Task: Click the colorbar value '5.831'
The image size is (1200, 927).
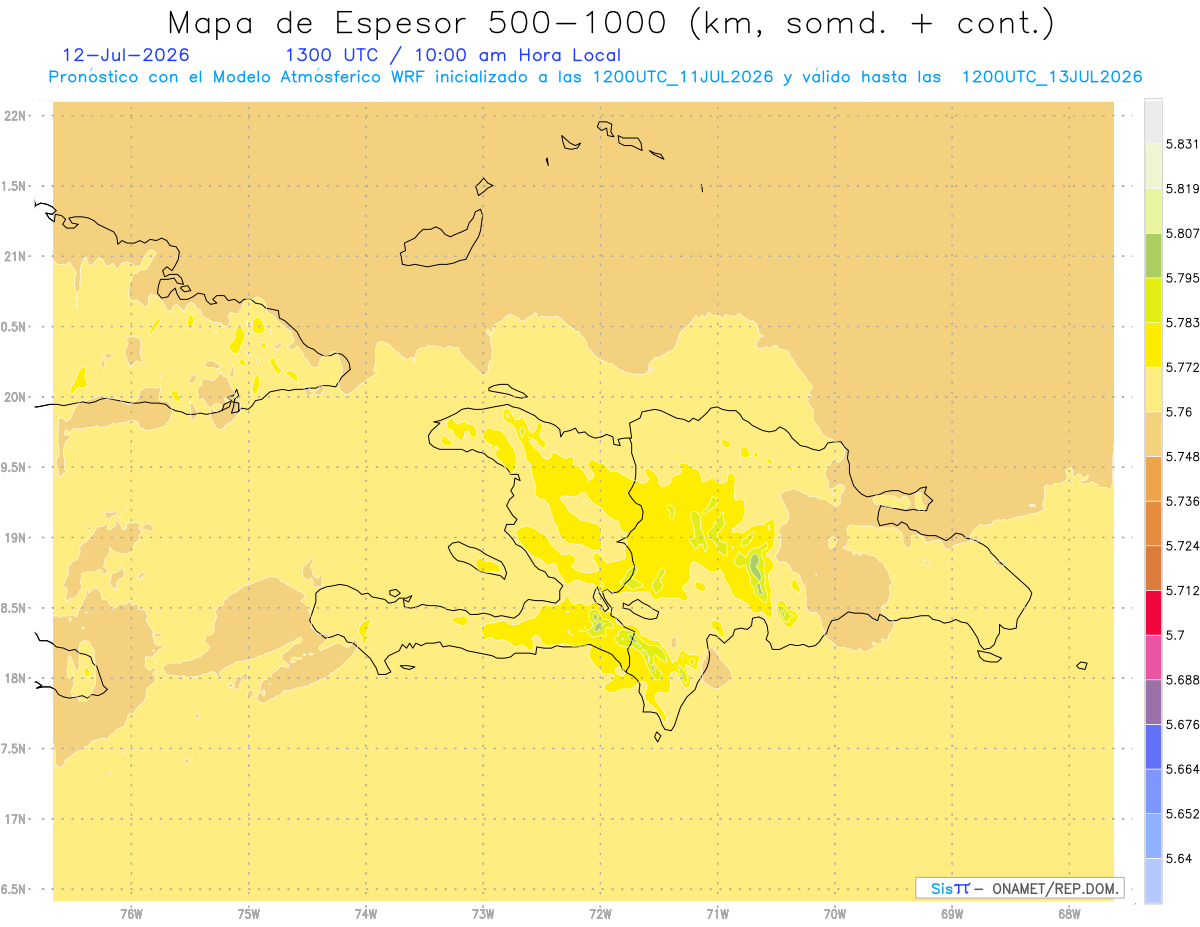Action: pos(1183,144)
